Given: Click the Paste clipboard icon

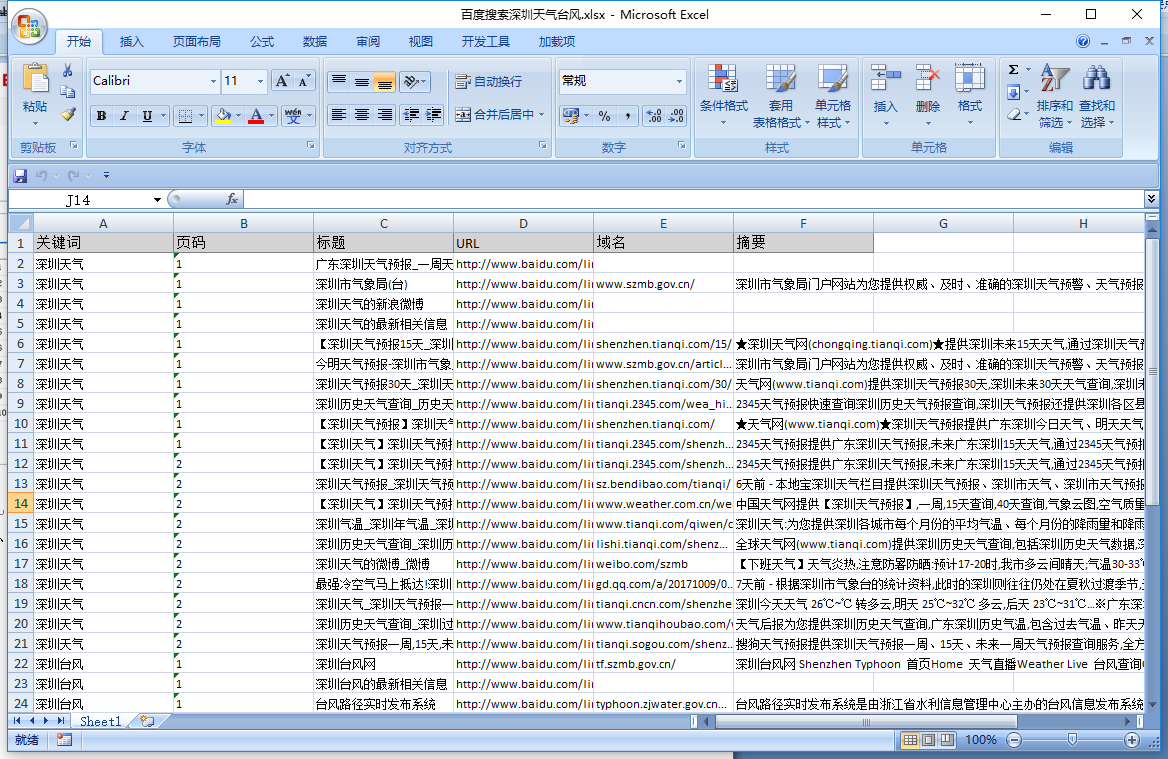Looking at the screenshot, I should point(35,79).
